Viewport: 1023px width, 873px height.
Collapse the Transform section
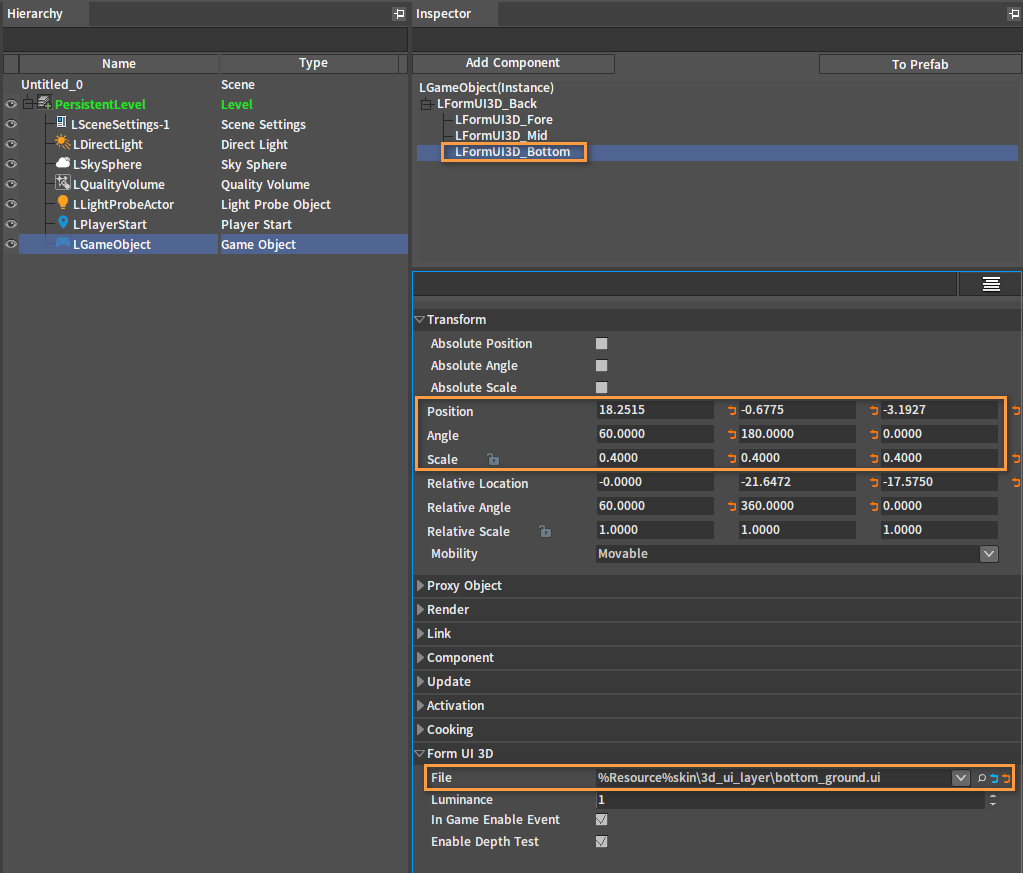420,320
